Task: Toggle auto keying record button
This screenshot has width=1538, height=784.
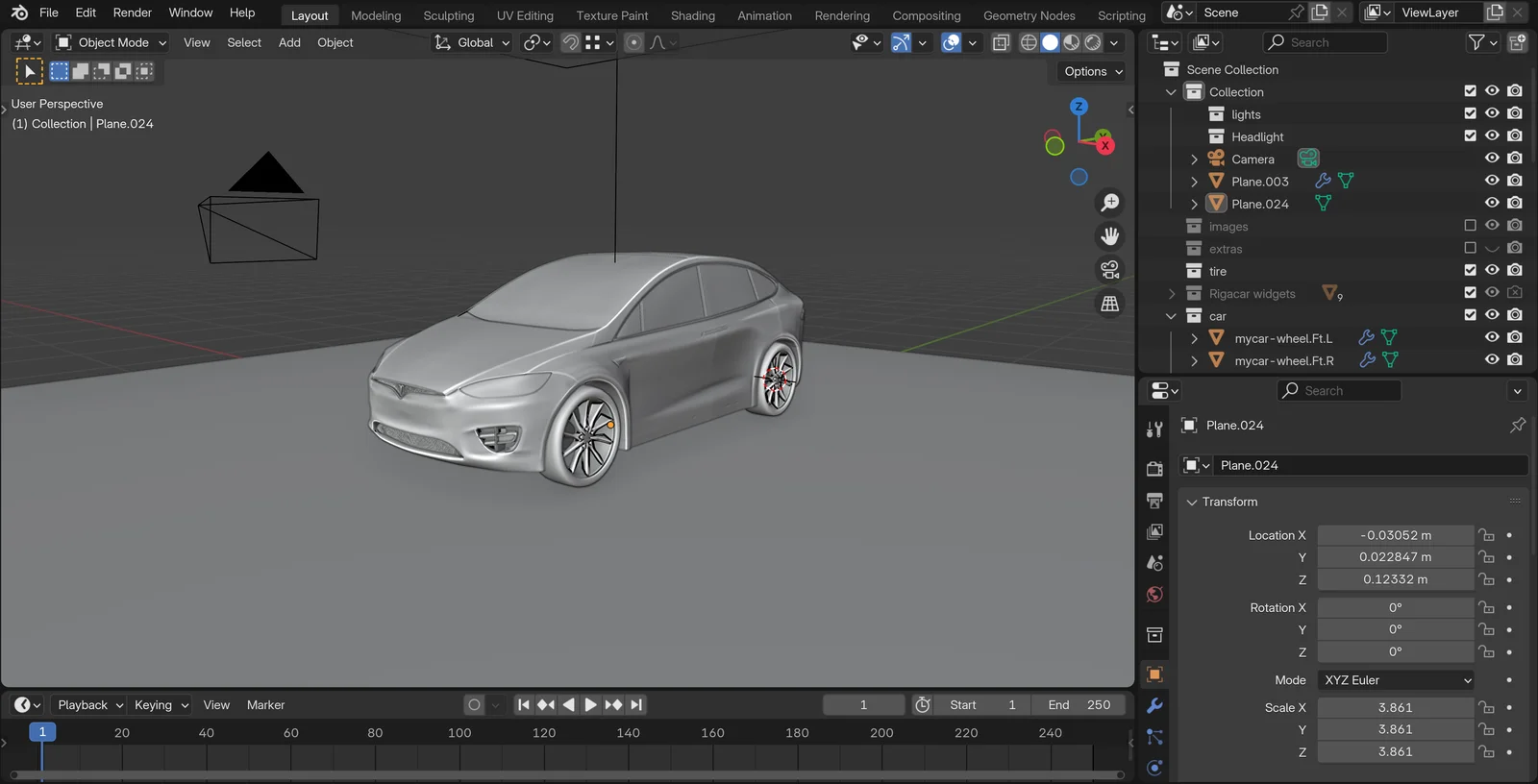Action: (474, 705)
